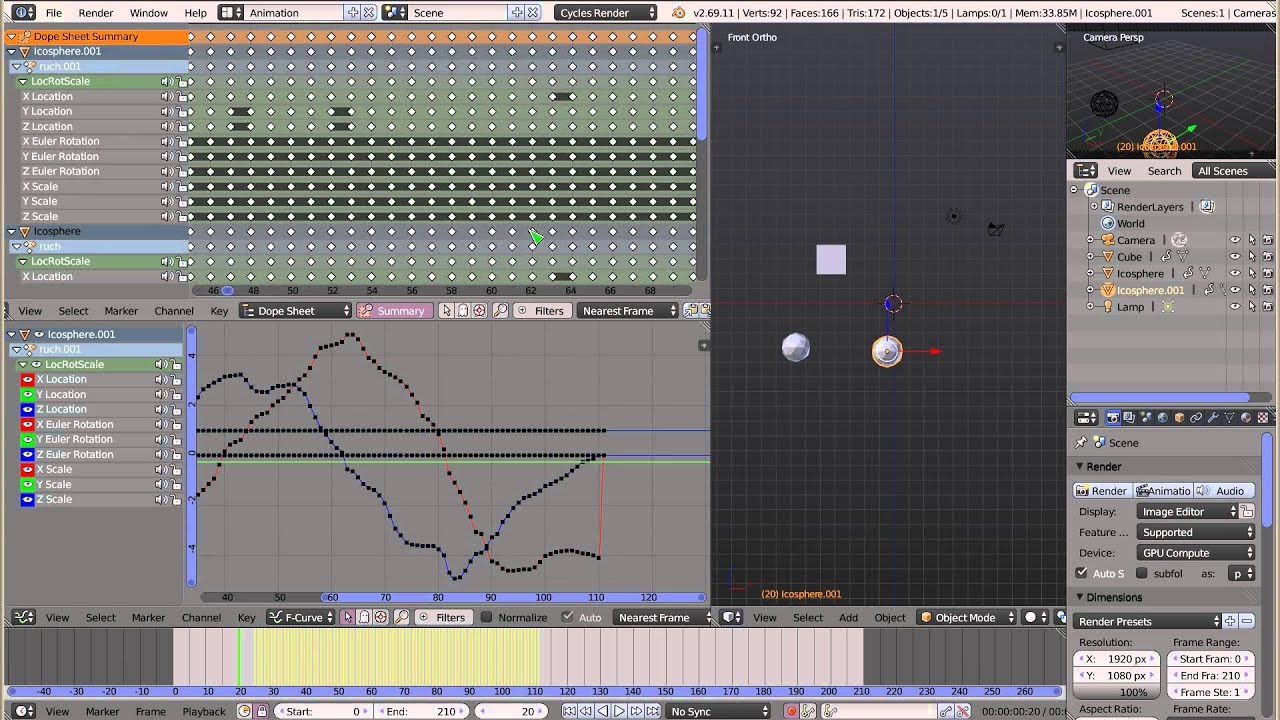
Task: Toggle visibility of Y Location curve
Action: pos(27,394)
